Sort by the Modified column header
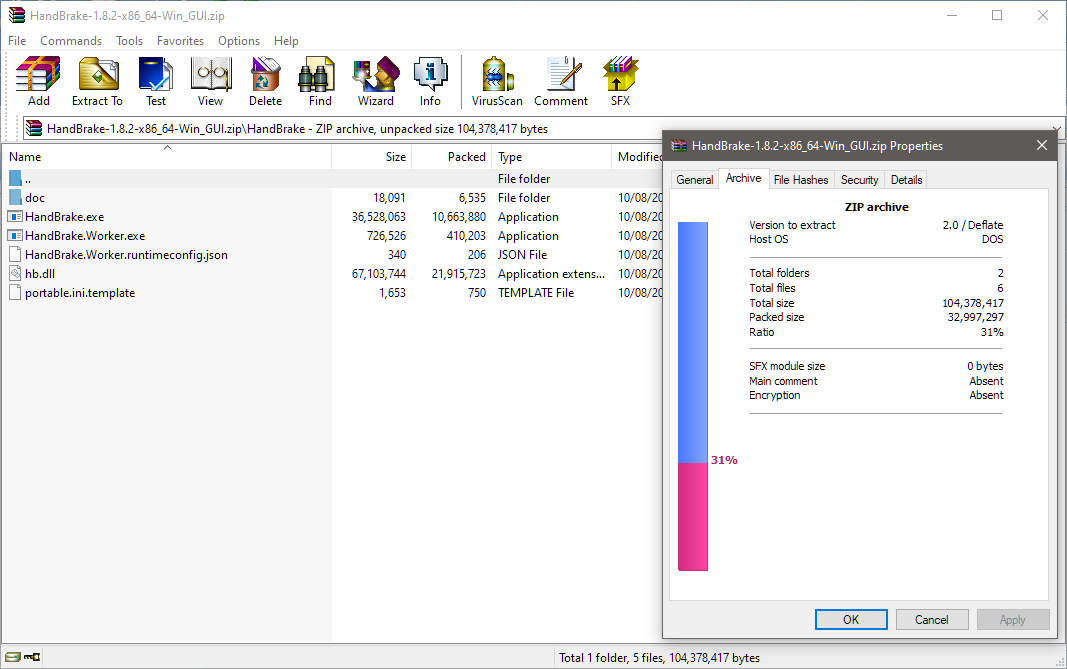 [638, 157]
